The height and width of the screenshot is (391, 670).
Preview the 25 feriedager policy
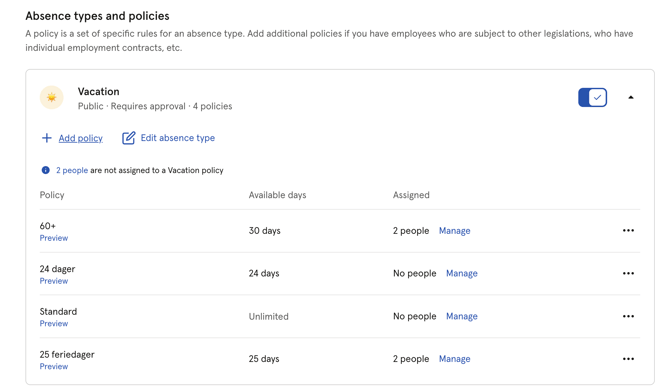[54, 366]
